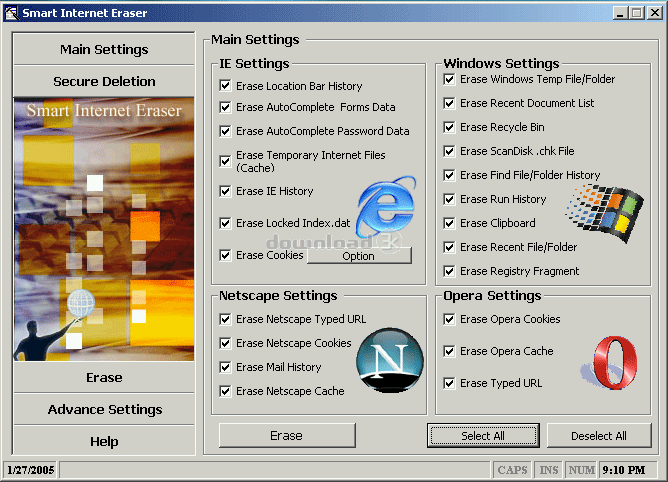The image size is (668, 482).
Task: Click the Select All button
Action: click(x=483, y=436)
